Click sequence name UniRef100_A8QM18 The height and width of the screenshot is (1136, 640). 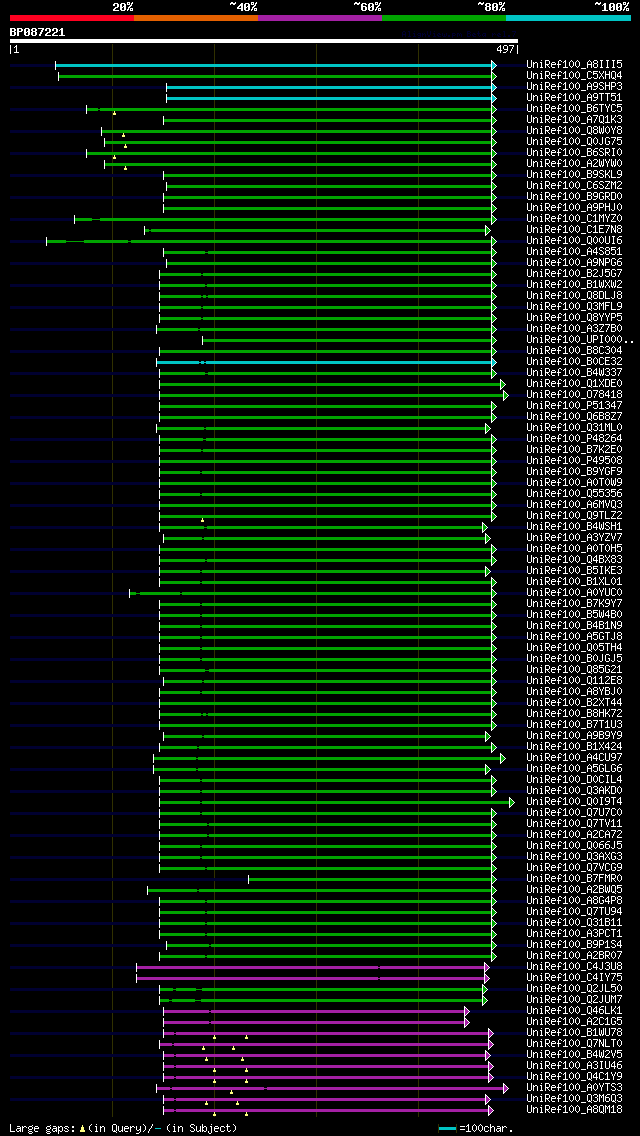pos(574,1111)
